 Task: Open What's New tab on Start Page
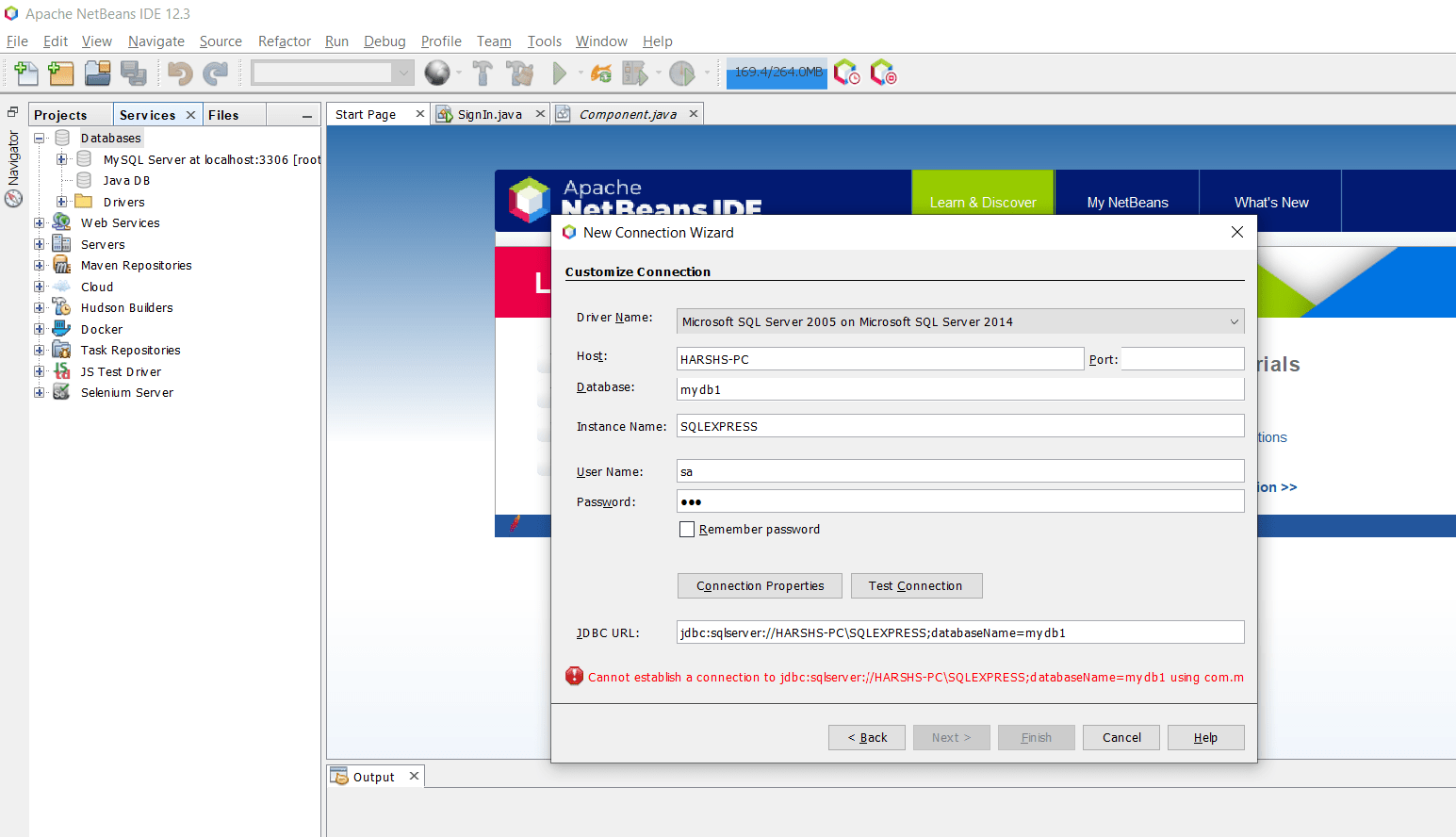pos(1271,202)
